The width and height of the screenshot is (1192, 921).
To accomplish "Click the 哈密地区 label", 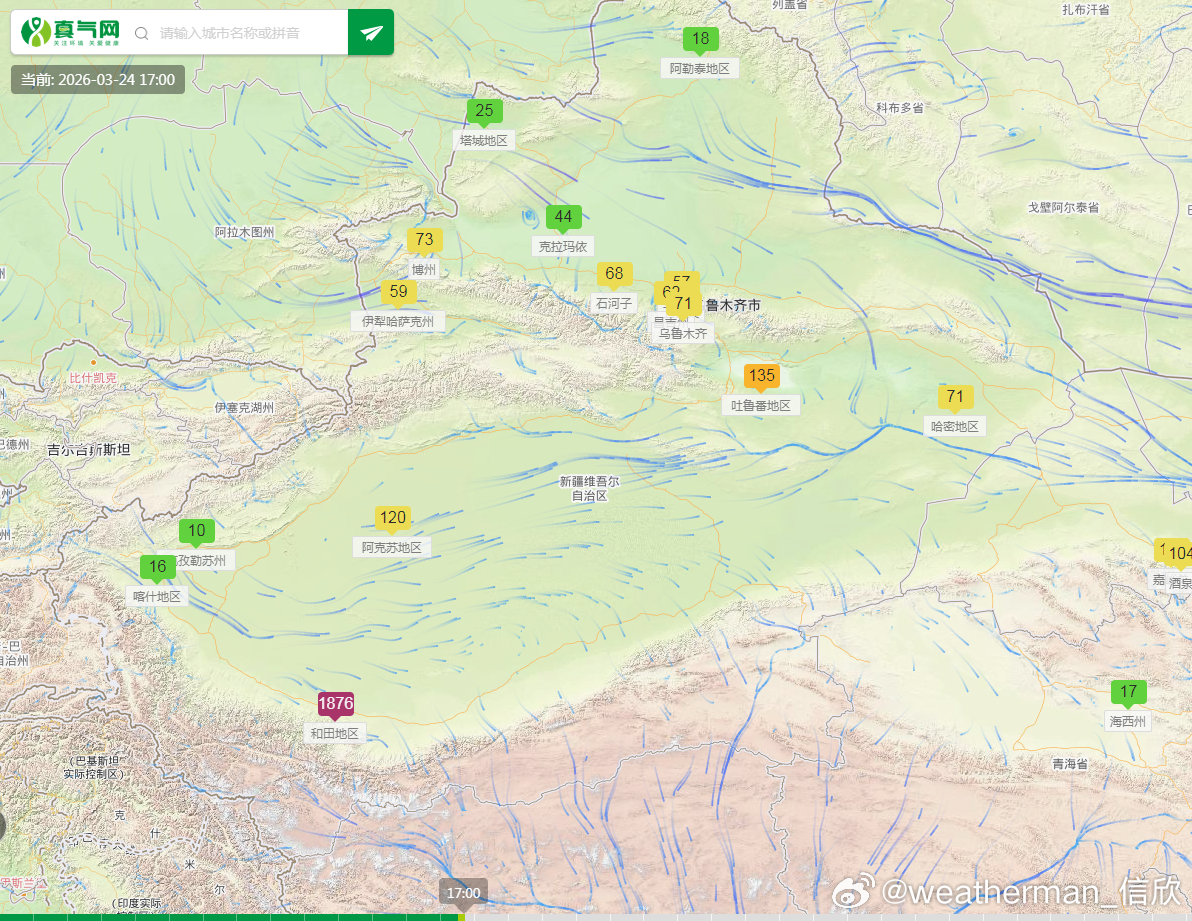I will tap(954, 426).
